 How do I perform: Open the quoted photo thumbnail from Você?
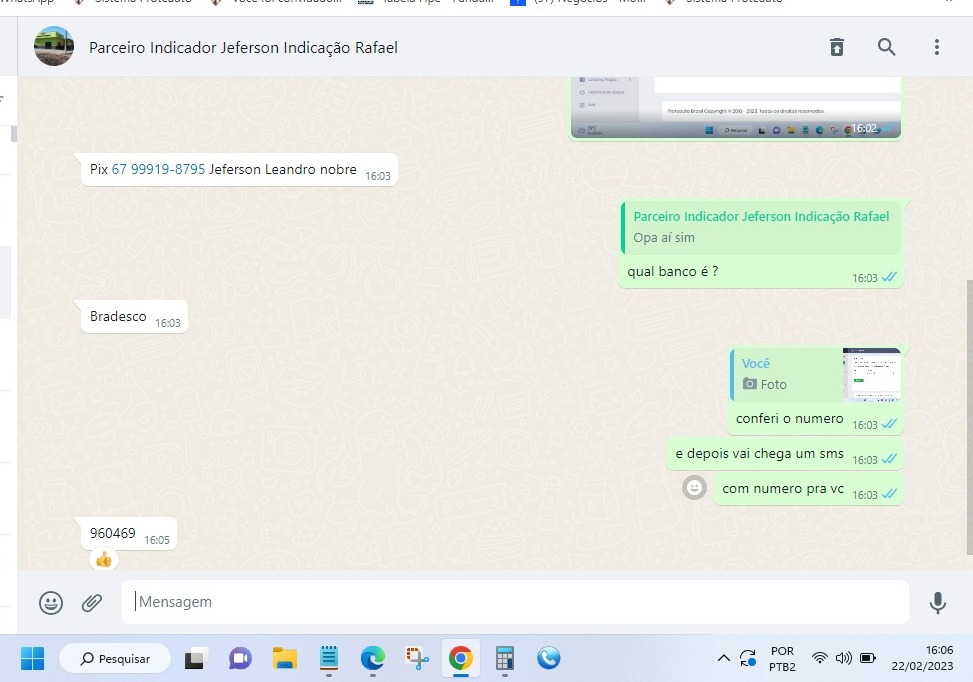(x=871, y=374)
